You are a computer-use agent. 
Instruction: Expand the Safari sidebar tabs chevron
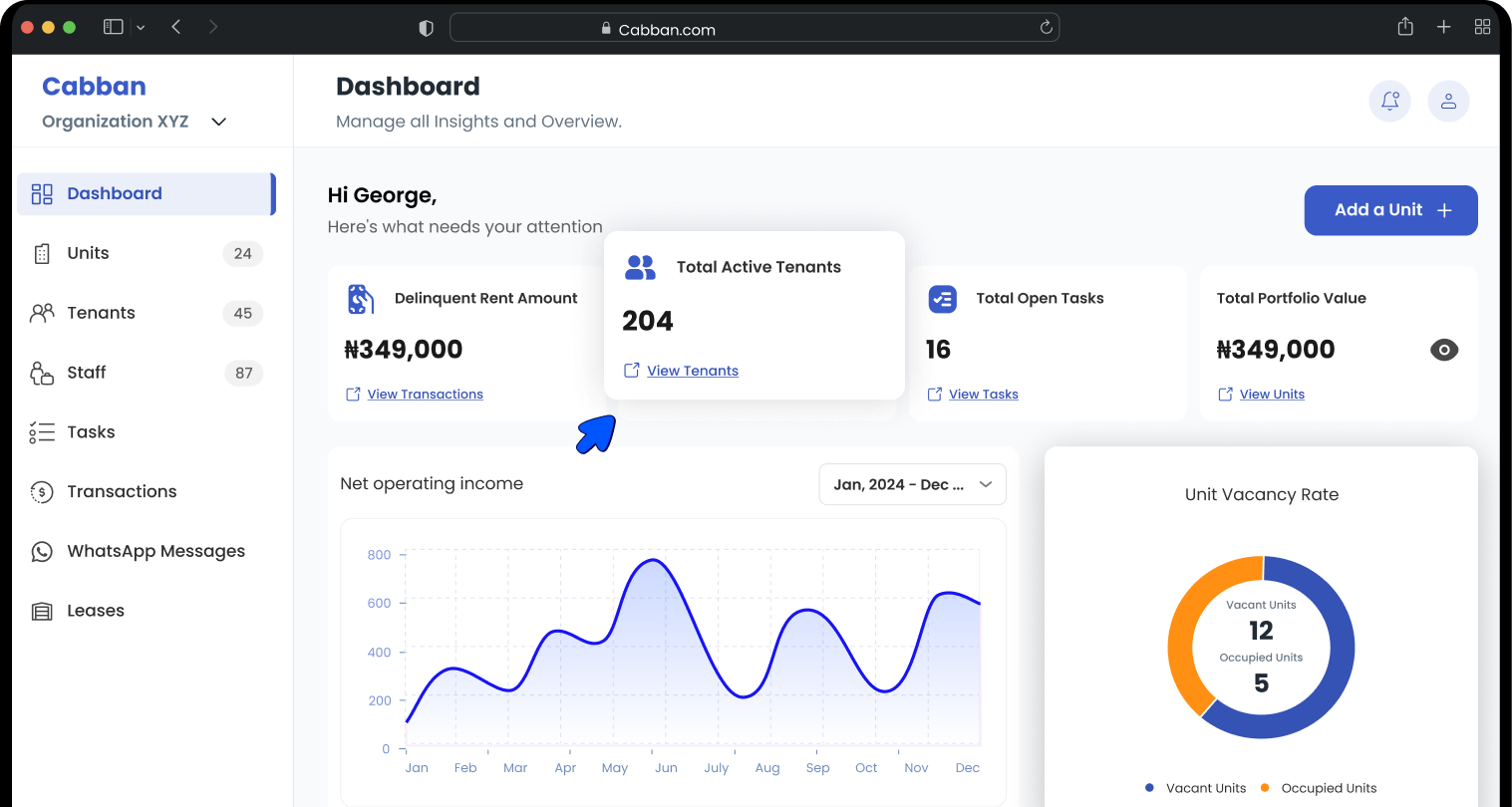coord(141,27)
